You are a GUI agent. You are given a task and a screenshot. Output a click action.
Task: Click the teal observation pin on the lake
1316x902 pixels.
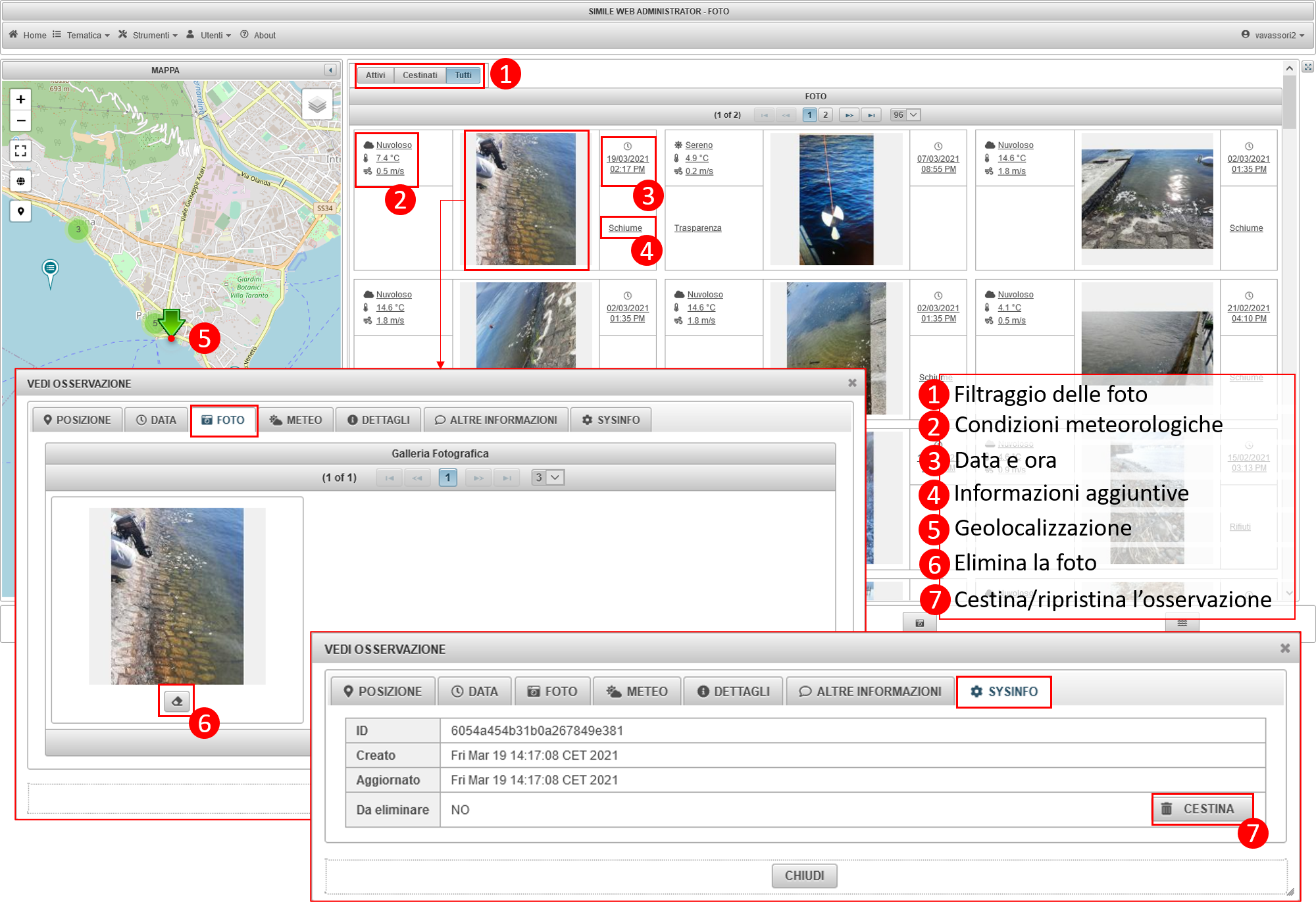(50, 273)
